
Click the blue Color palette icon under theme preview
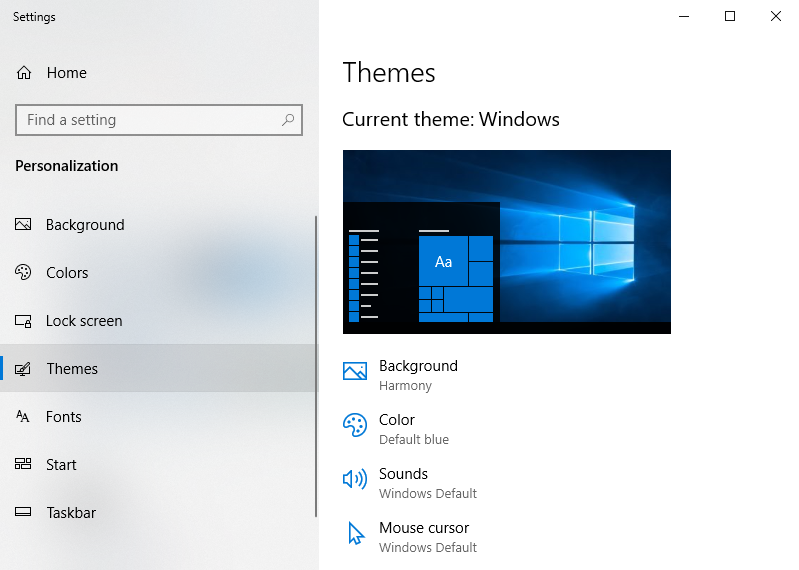[x=355, y=425]
